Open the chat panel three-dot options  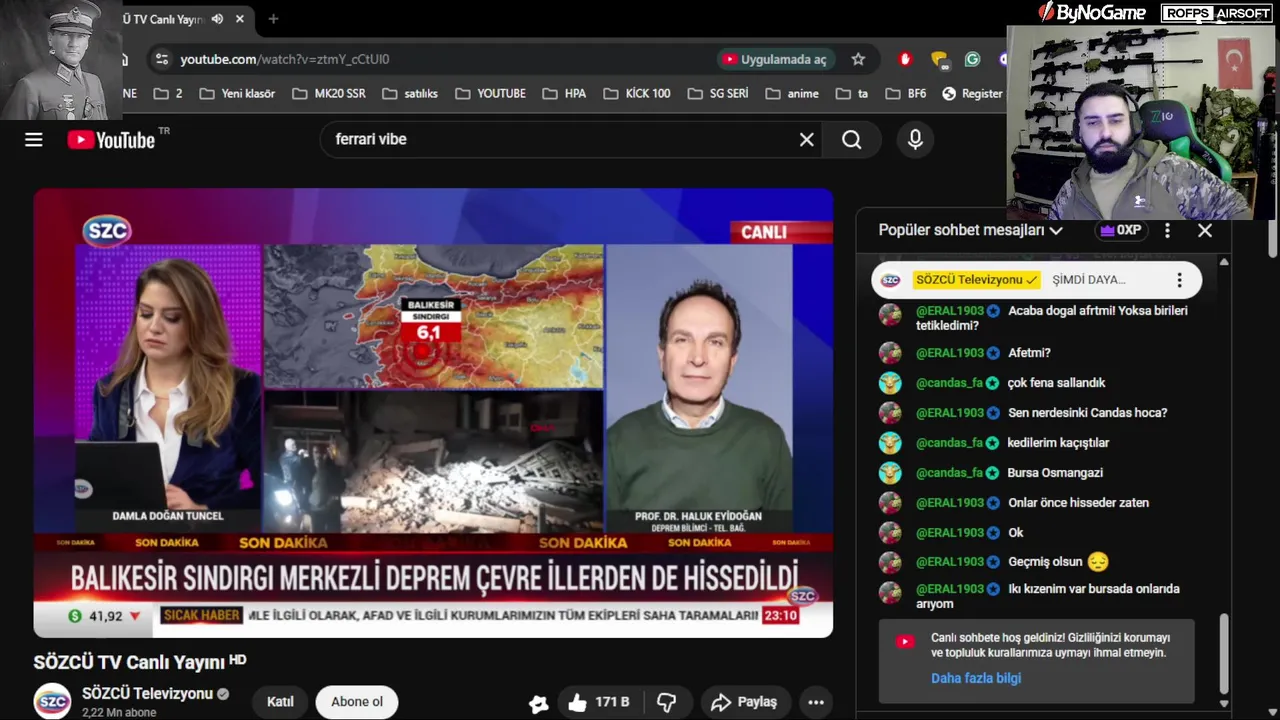coord(1167,230)
